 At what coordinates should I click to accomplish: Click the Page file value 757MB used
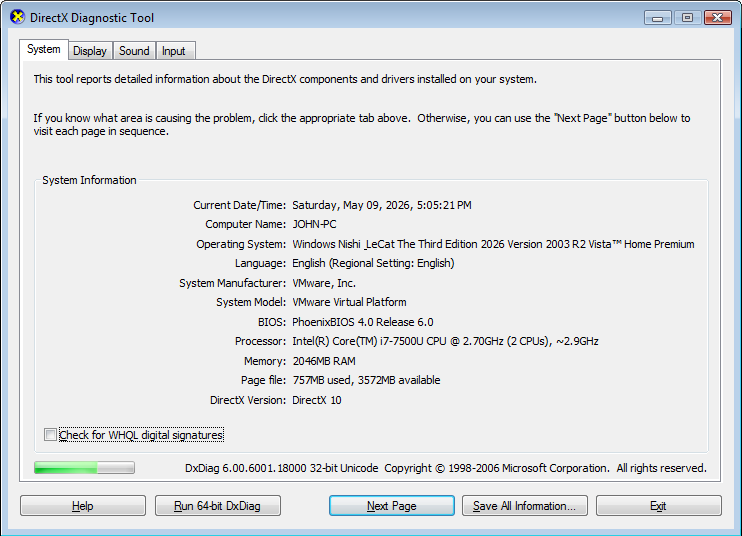(366, 380)
